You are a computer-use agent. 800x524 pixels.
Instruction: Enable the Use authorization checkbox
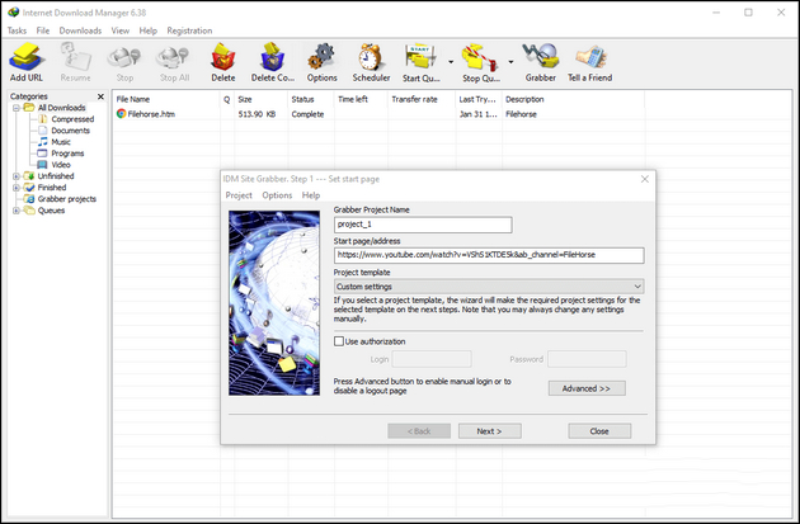tap(339, 341)
